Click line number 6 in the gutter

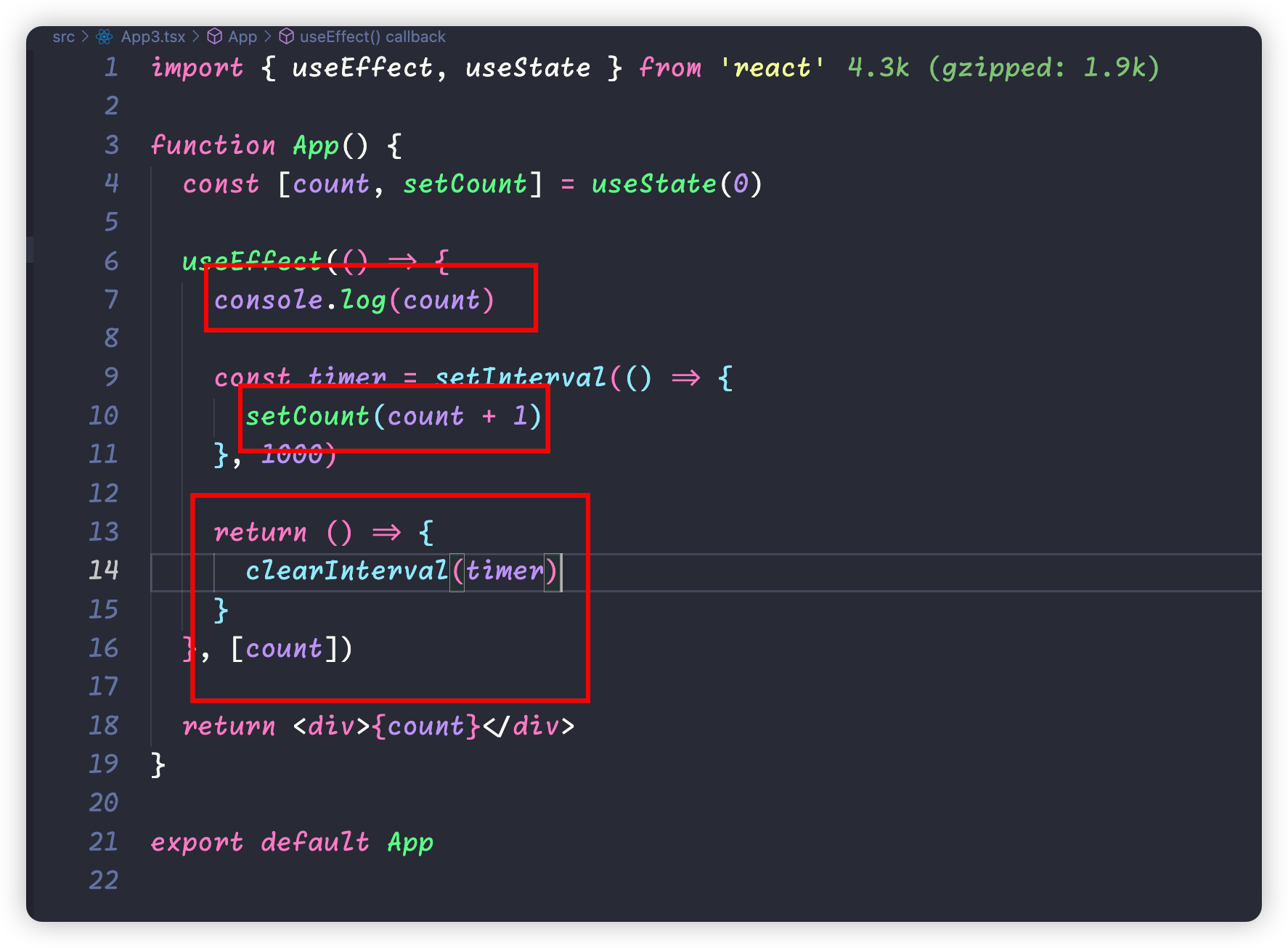(111, 261)
